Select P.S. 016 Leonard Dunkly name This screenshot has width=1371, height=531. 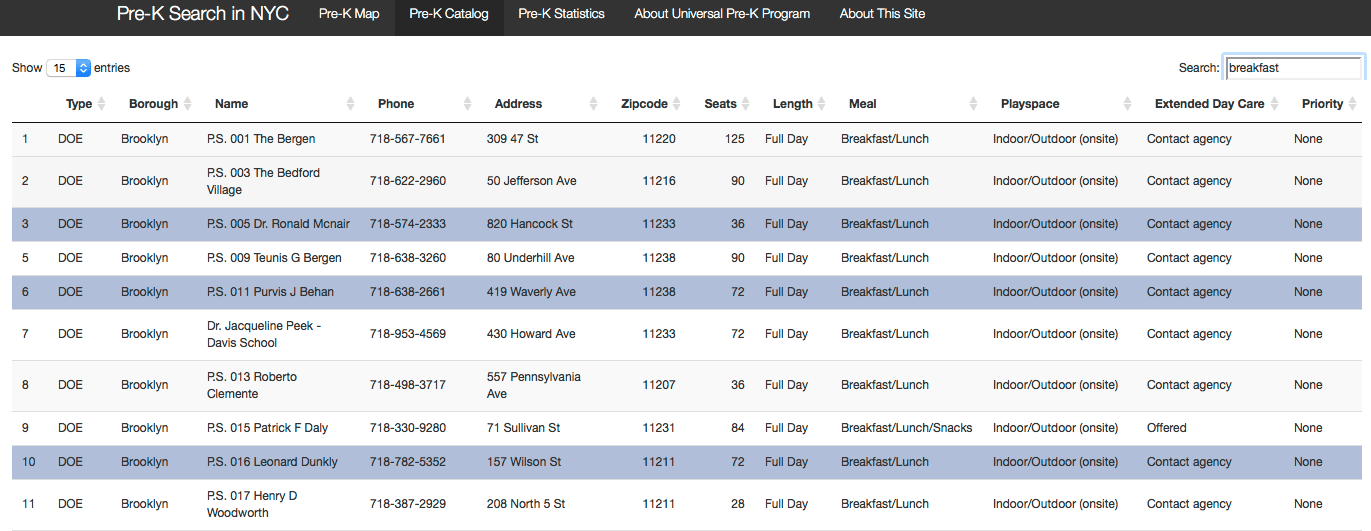(x=272, y=462)
